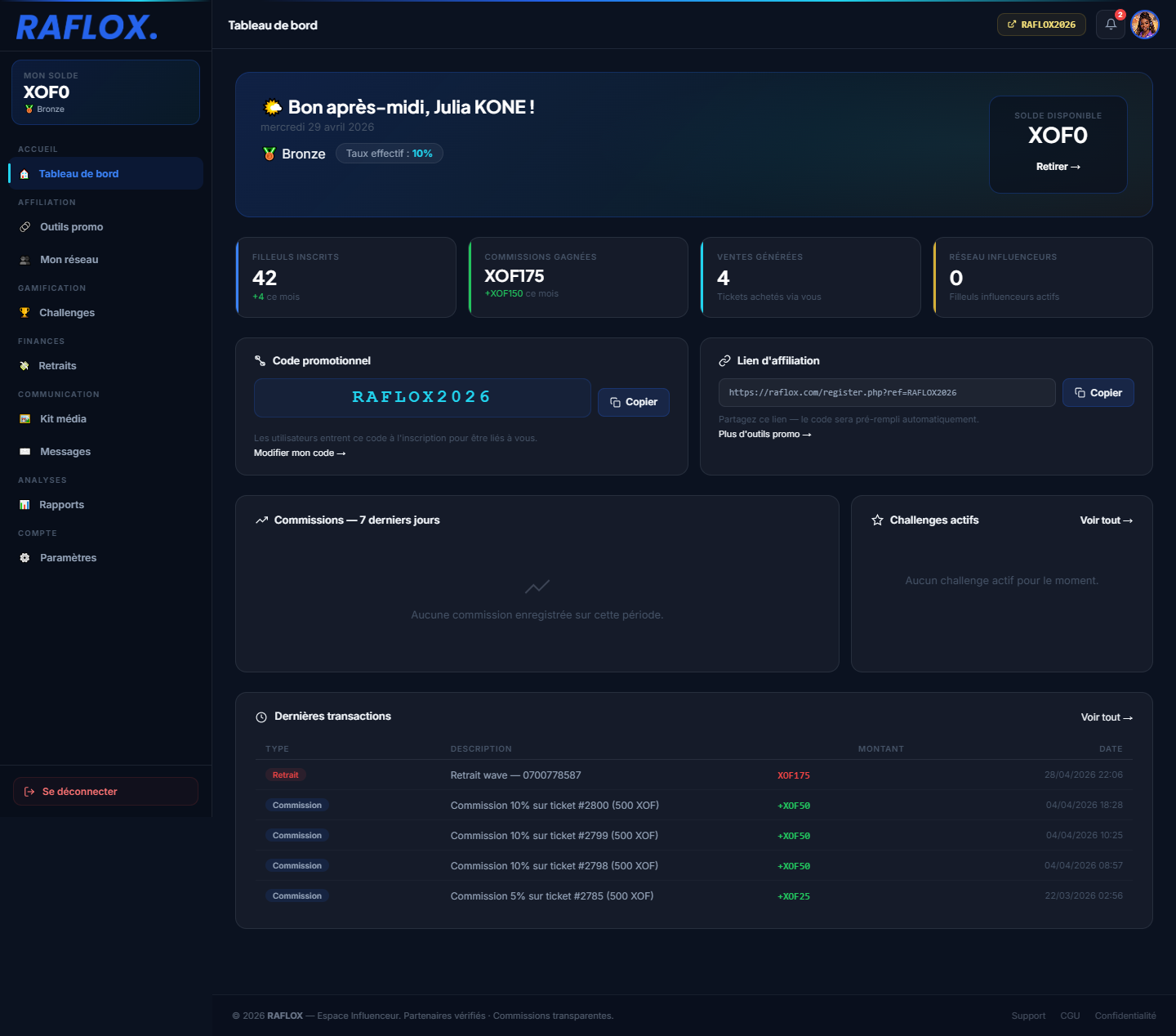Click the trophy icon beside Challenges
This screenshot has height=1036, width=1176.
pyautogui.click(x=24, y=313)
